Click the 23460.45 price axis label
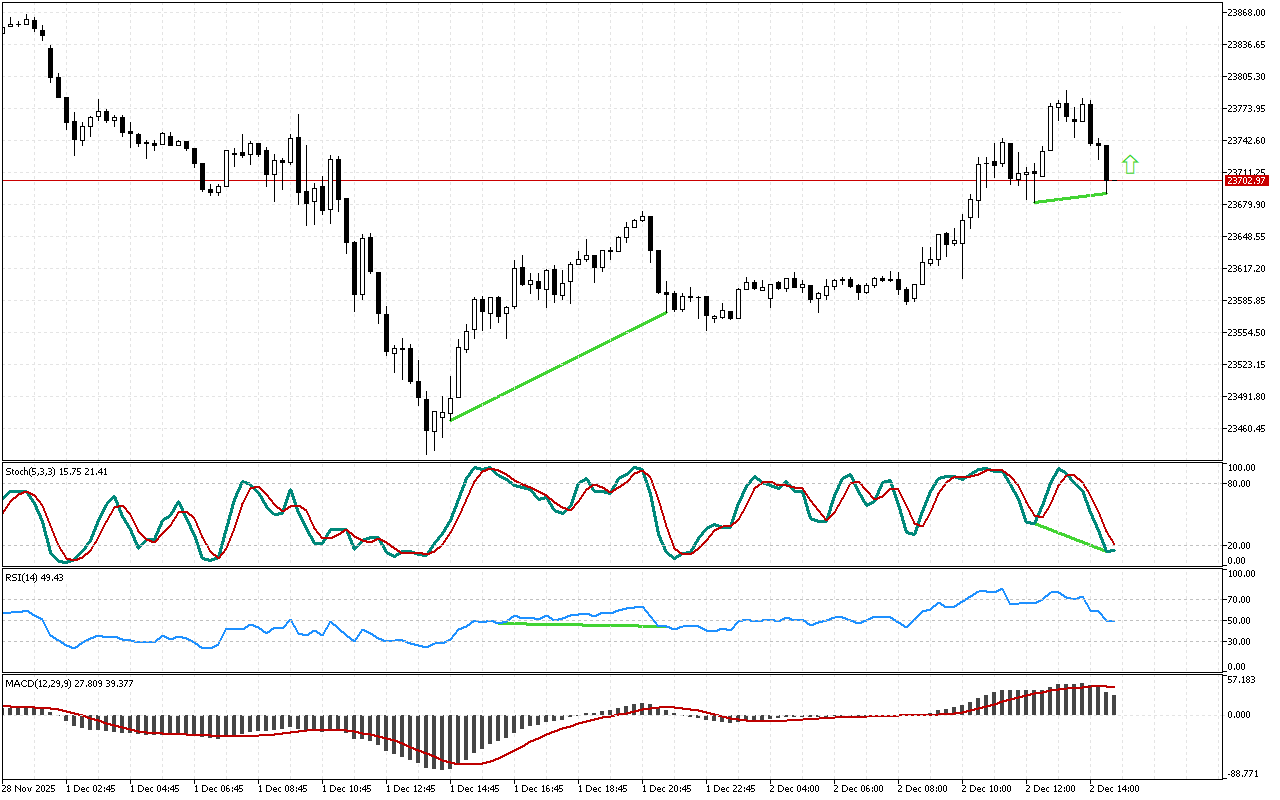Image resolution: width=1280 pixels, height=800 pixels. (1246, 429)
